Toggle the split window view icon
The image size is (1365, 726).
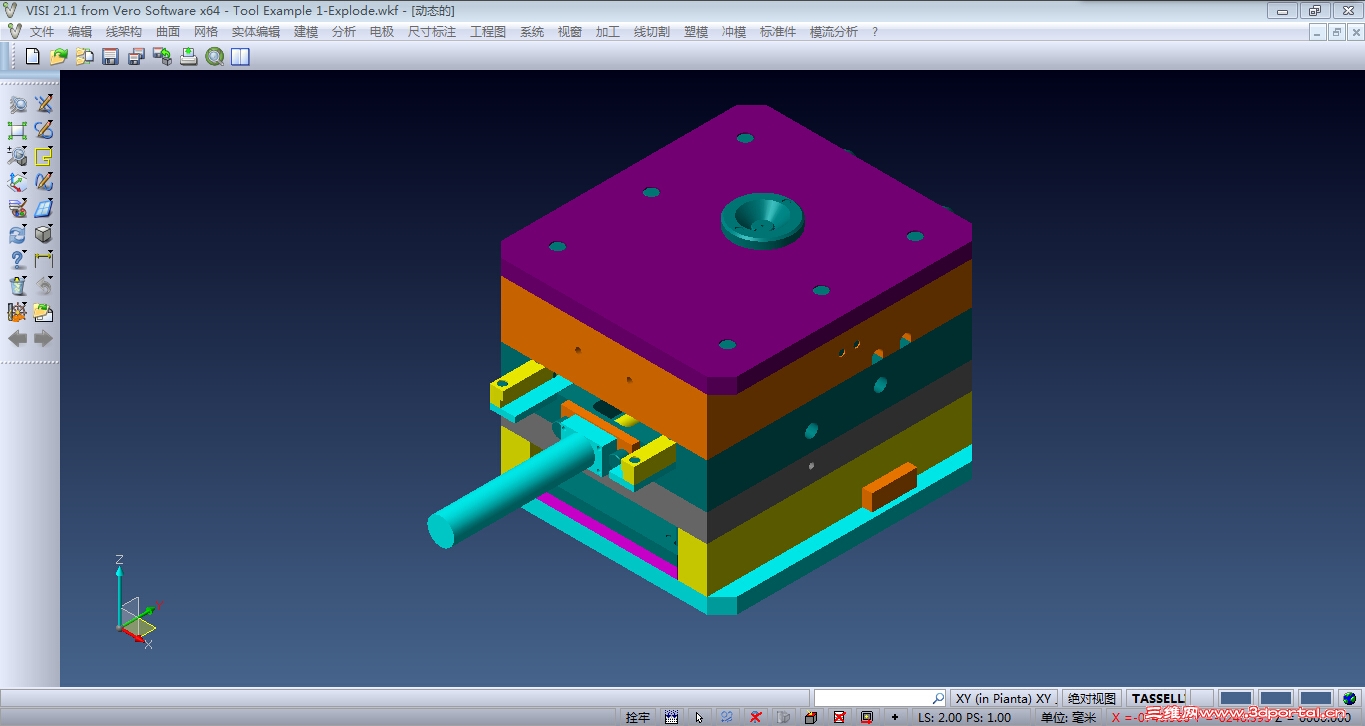click(240, 56)
